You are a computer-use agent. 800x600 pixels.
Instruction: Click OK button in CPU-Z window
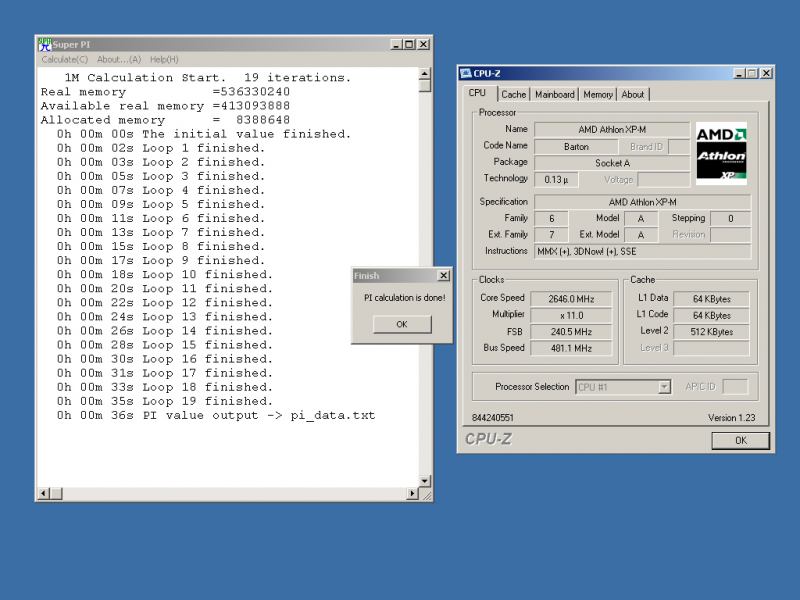(x=740, y=440)
